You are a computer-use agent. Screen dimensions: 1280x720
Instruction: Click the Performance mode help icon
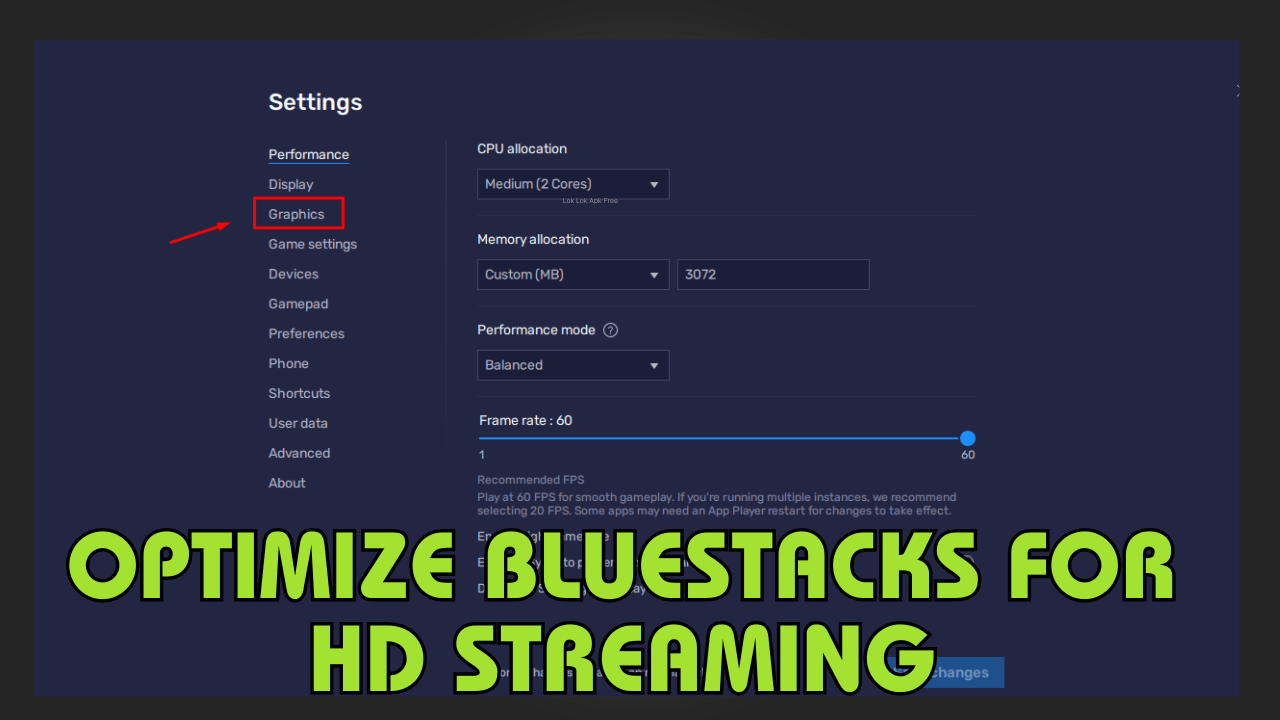click(x=611, y=330)
